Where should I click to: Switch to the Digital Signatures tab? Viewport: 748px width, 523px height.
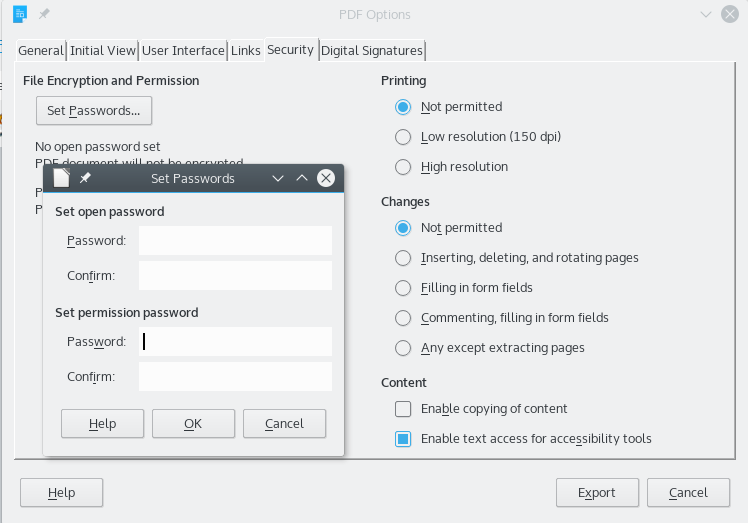tap(371, 50)
